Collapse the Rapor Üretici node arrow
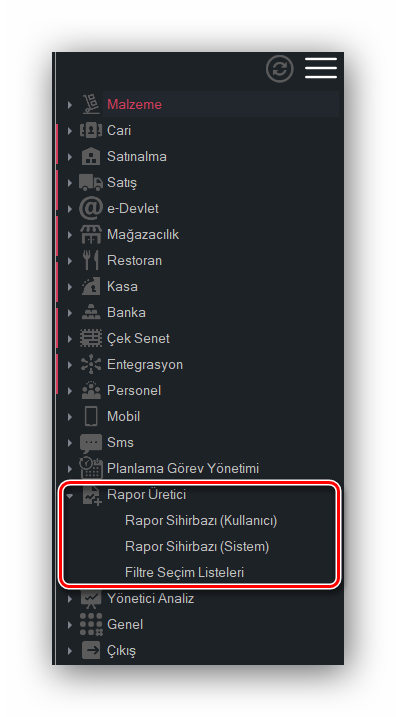 [70, 495]
